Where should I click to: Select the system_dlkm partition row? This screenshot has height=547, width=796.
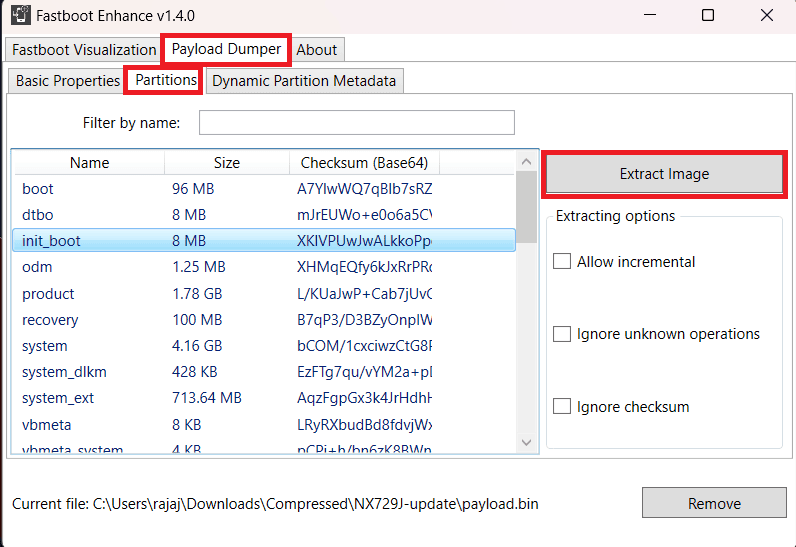pos(264,372)
